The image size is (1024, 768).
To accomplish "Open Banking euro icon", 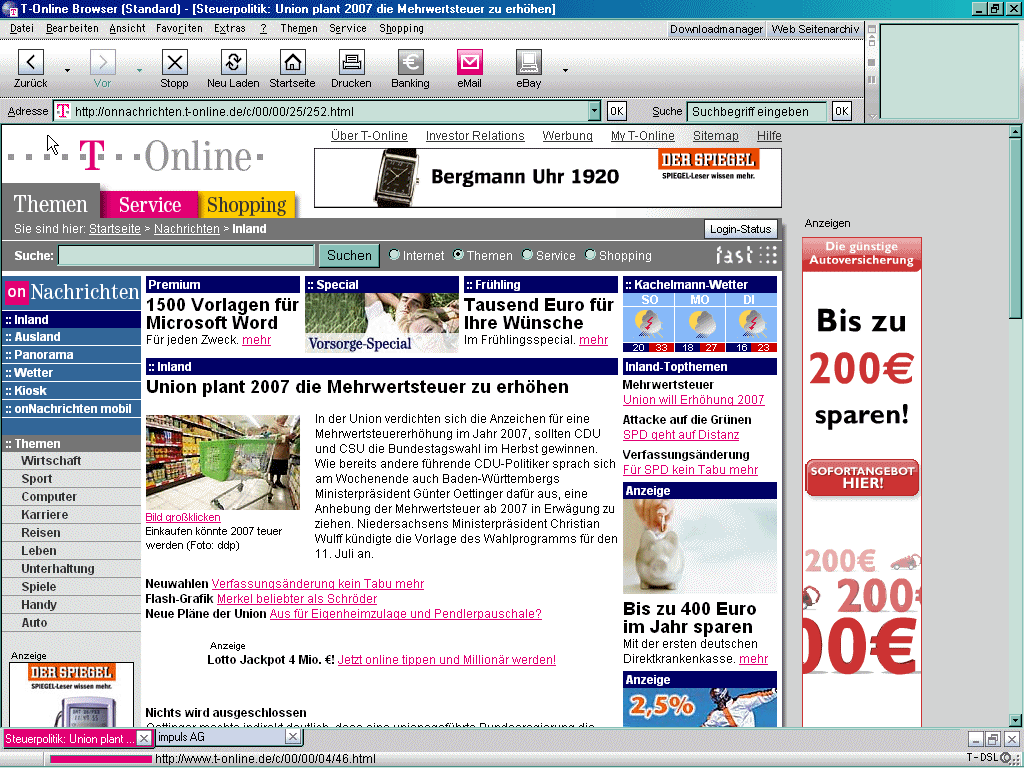I will pos(411,63).
